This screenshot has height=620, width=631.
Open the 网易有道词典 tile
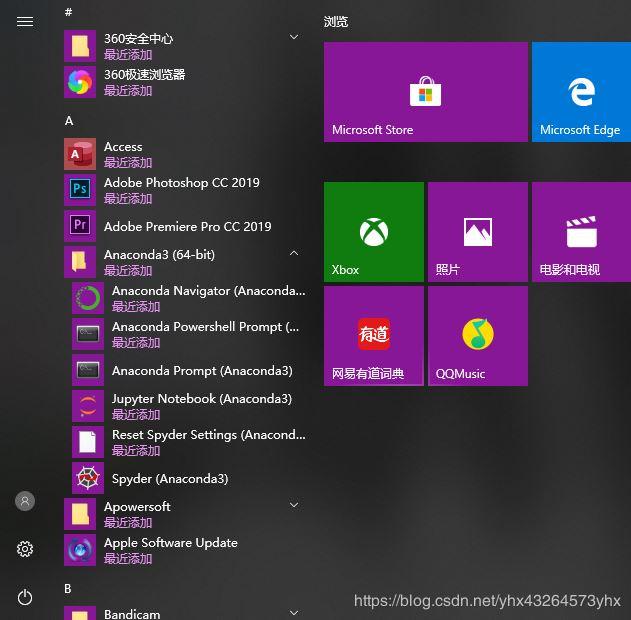374,336
